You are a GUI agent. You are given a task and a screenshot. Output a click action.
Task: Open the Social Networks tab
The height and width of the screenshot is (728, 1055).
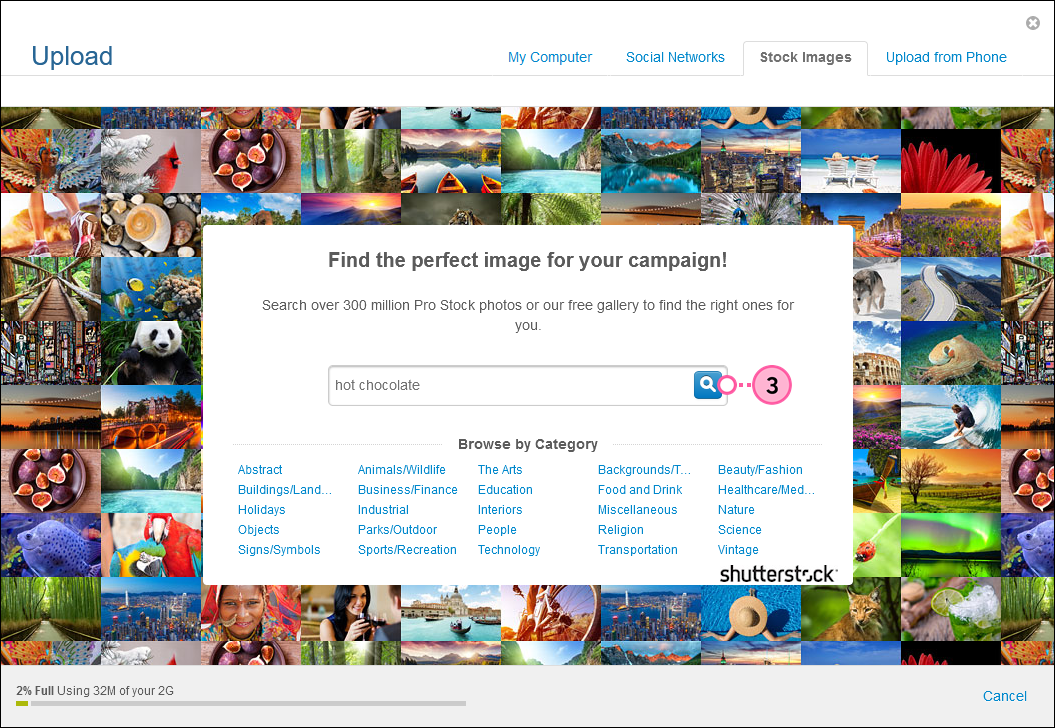[675, 57]
